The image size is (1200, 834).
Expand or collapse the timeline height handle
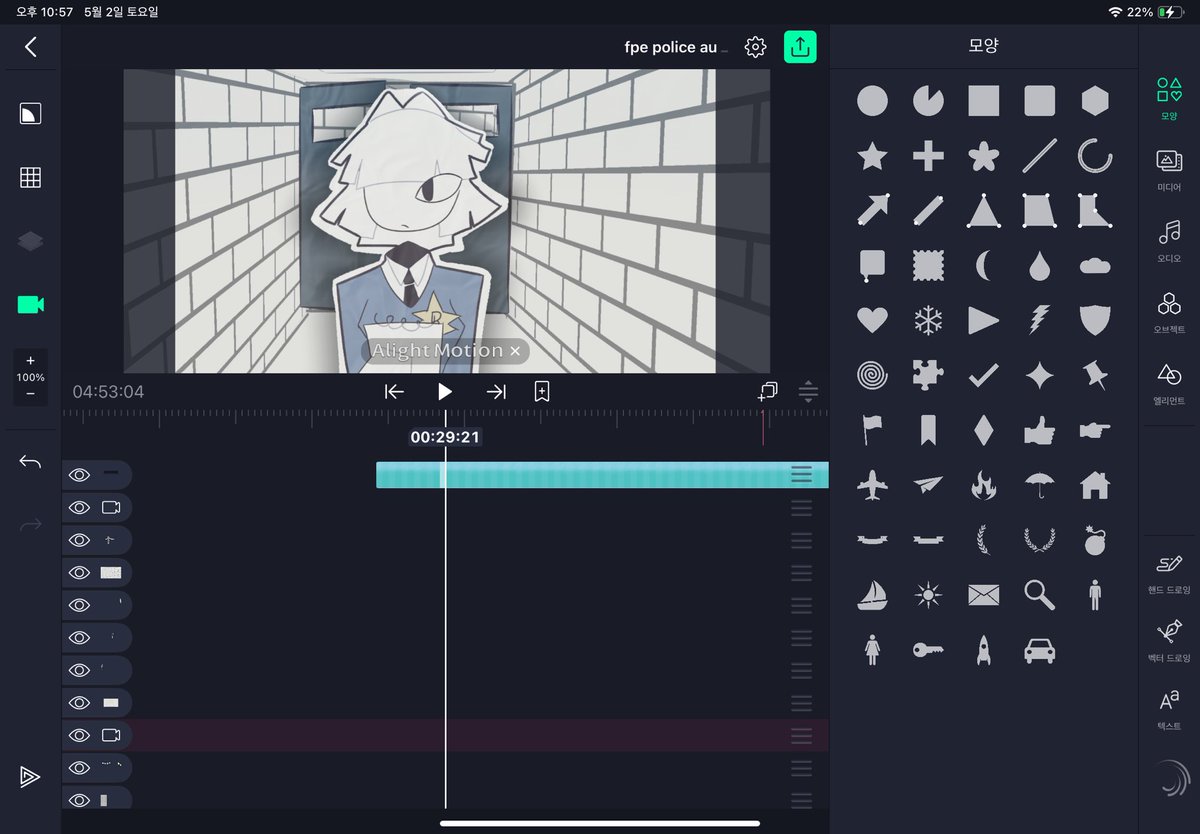[x=808, y=392]
